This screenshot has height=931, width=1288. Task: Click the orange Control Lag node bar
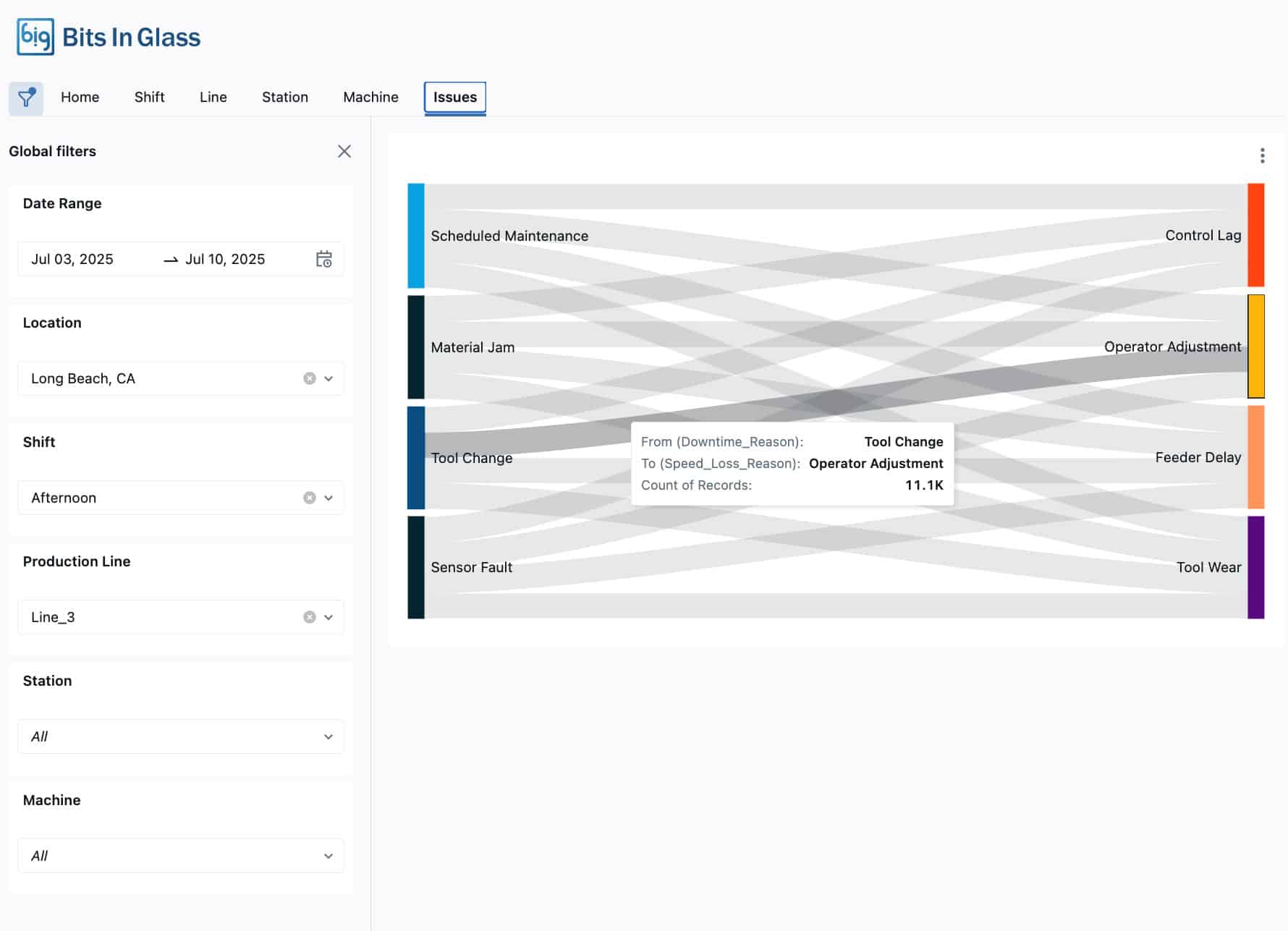(1255, 235)
